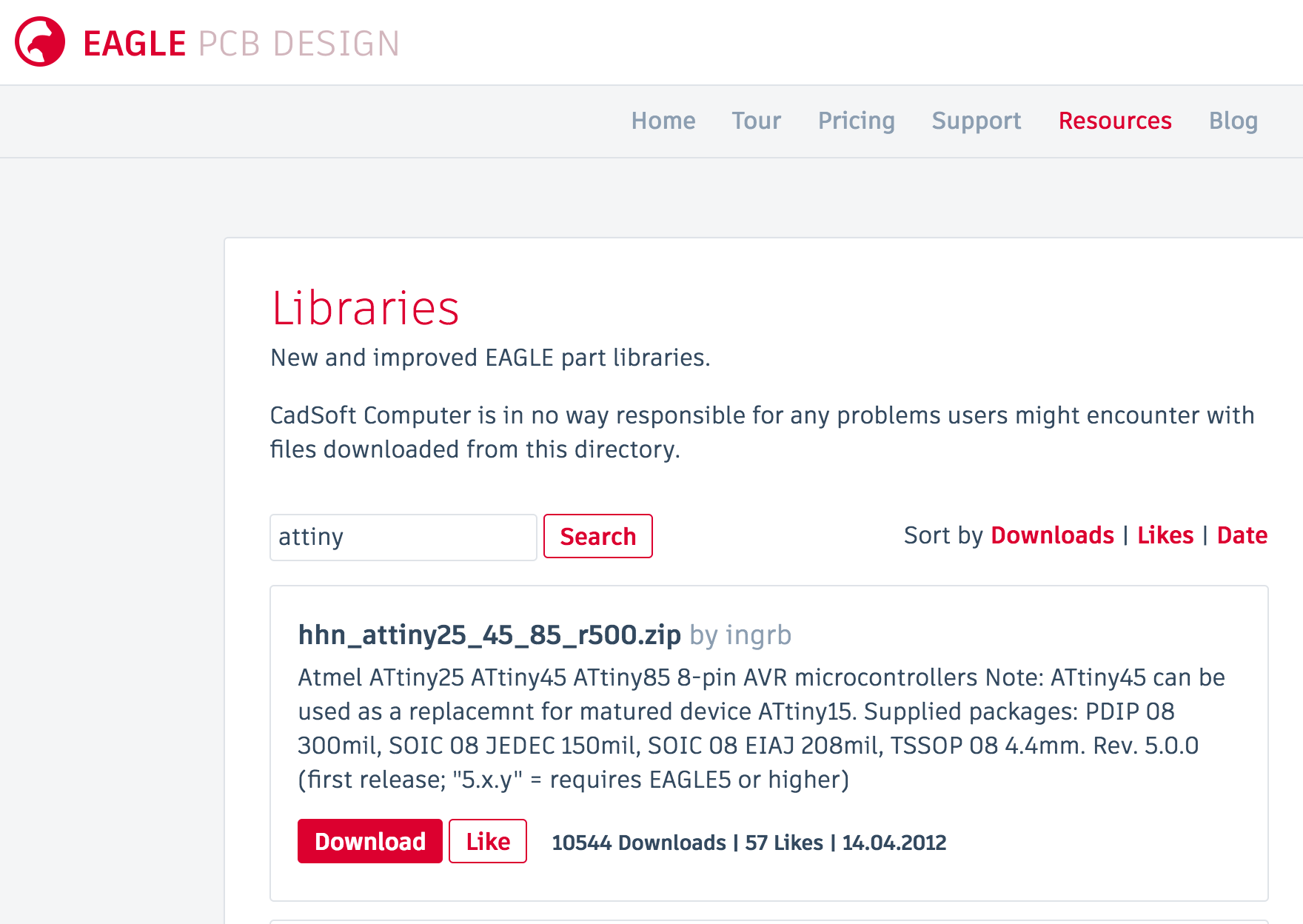Like the ATtiny library entry
Image resolution: width=1303 pixels, height=924 pixels.
[487, 841]
